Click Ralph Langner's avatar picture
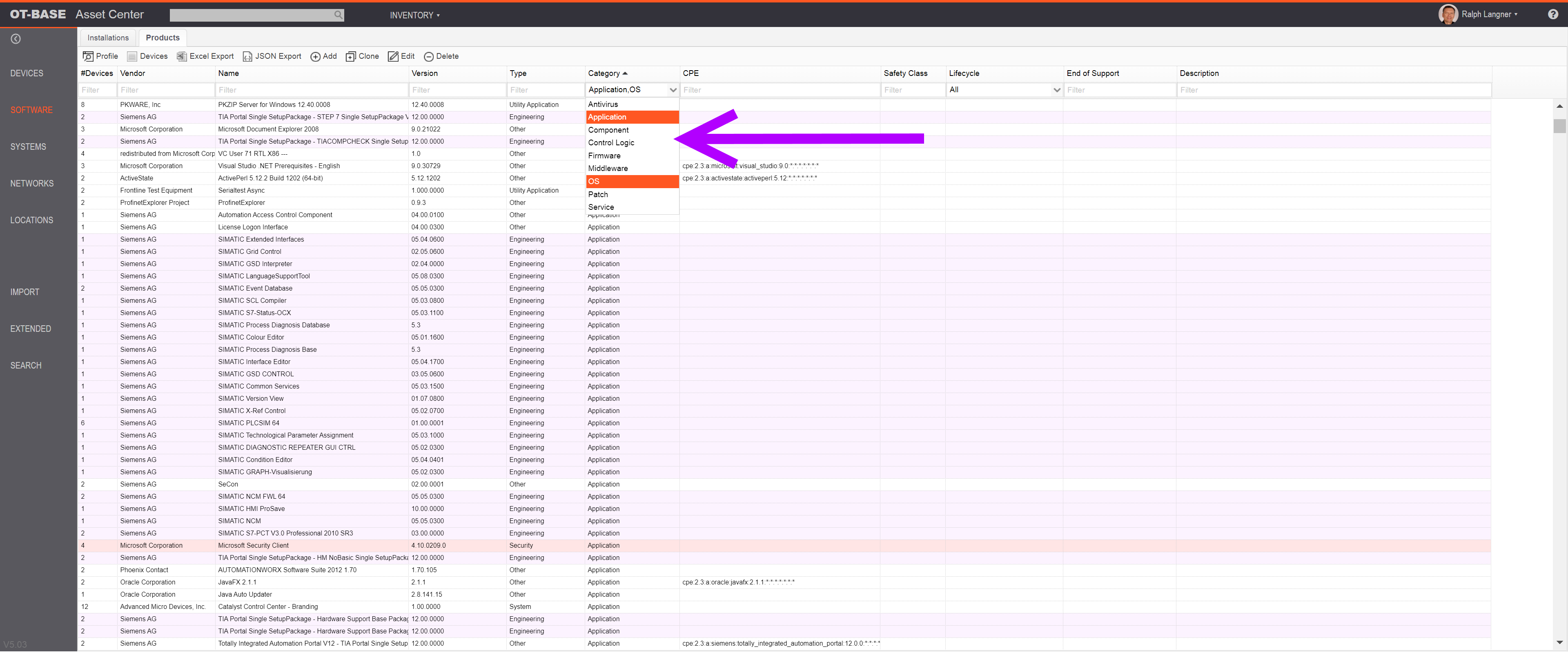This screenshot has height=653, width=1568. [1448, 14]
